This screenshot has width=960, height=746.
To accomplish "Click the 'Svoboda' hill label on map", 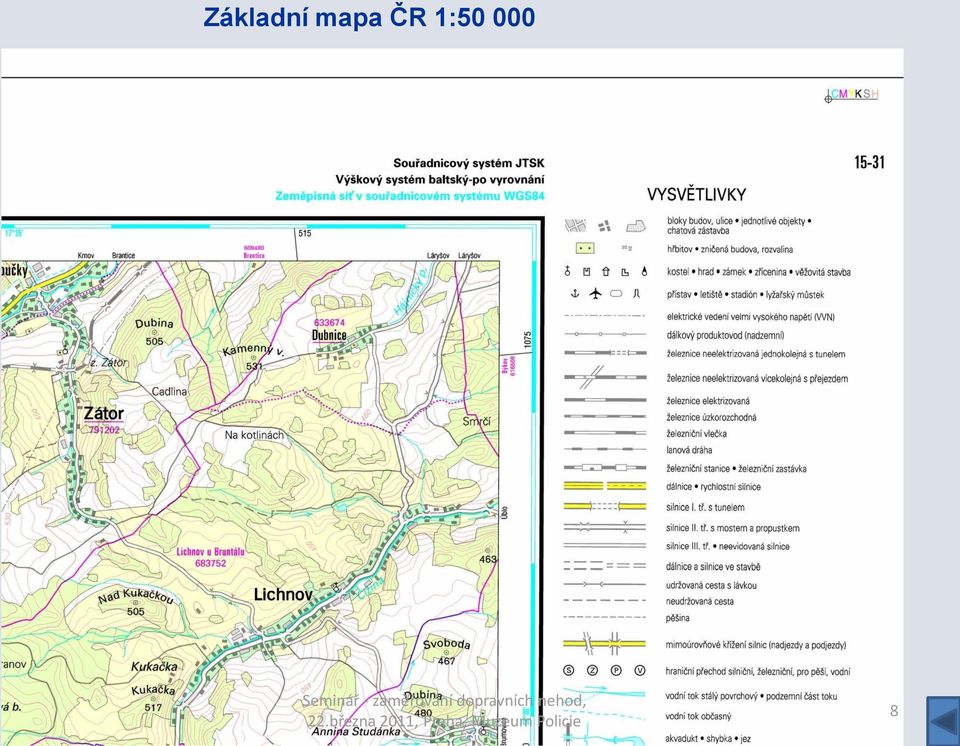I will pyautogui.click(x=447, y=644).
